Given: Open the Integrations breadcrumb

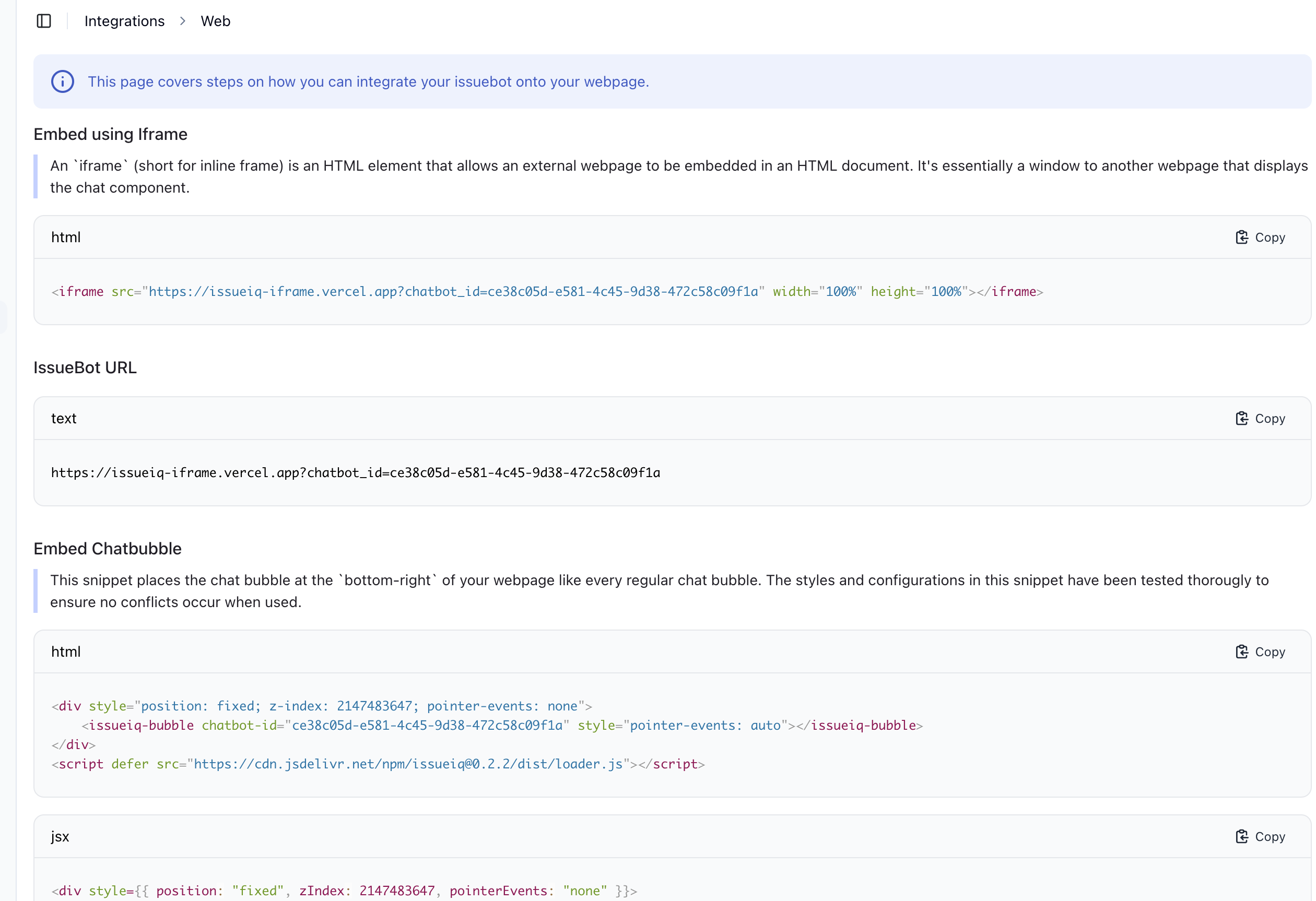Looking at the screenshot, I should click(x=125, y=21).
